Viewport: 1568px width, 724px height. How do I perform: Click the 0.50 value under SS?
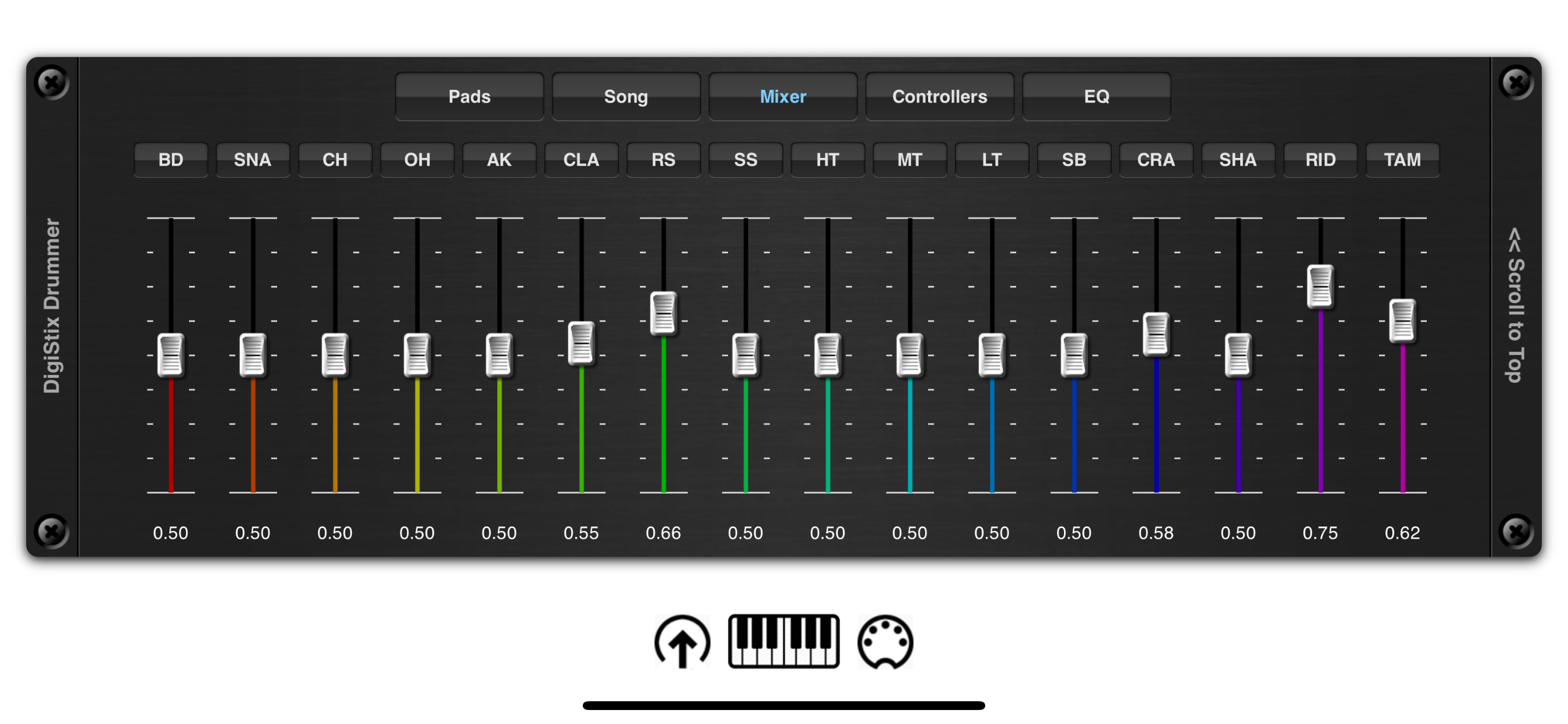[x=745, y=533]
